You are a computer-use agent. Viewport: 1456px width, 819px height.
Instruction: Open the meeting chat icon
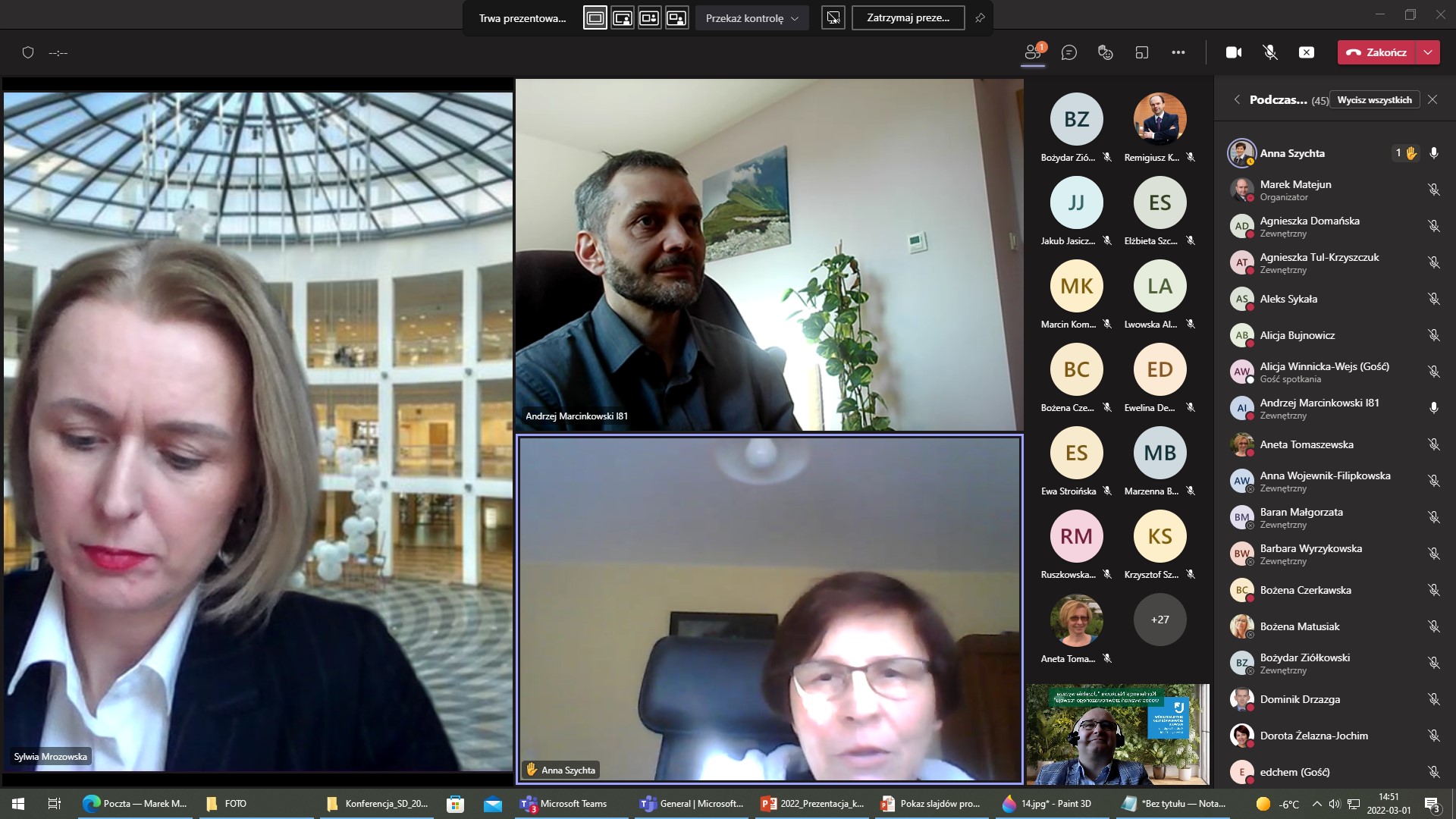1069,52
